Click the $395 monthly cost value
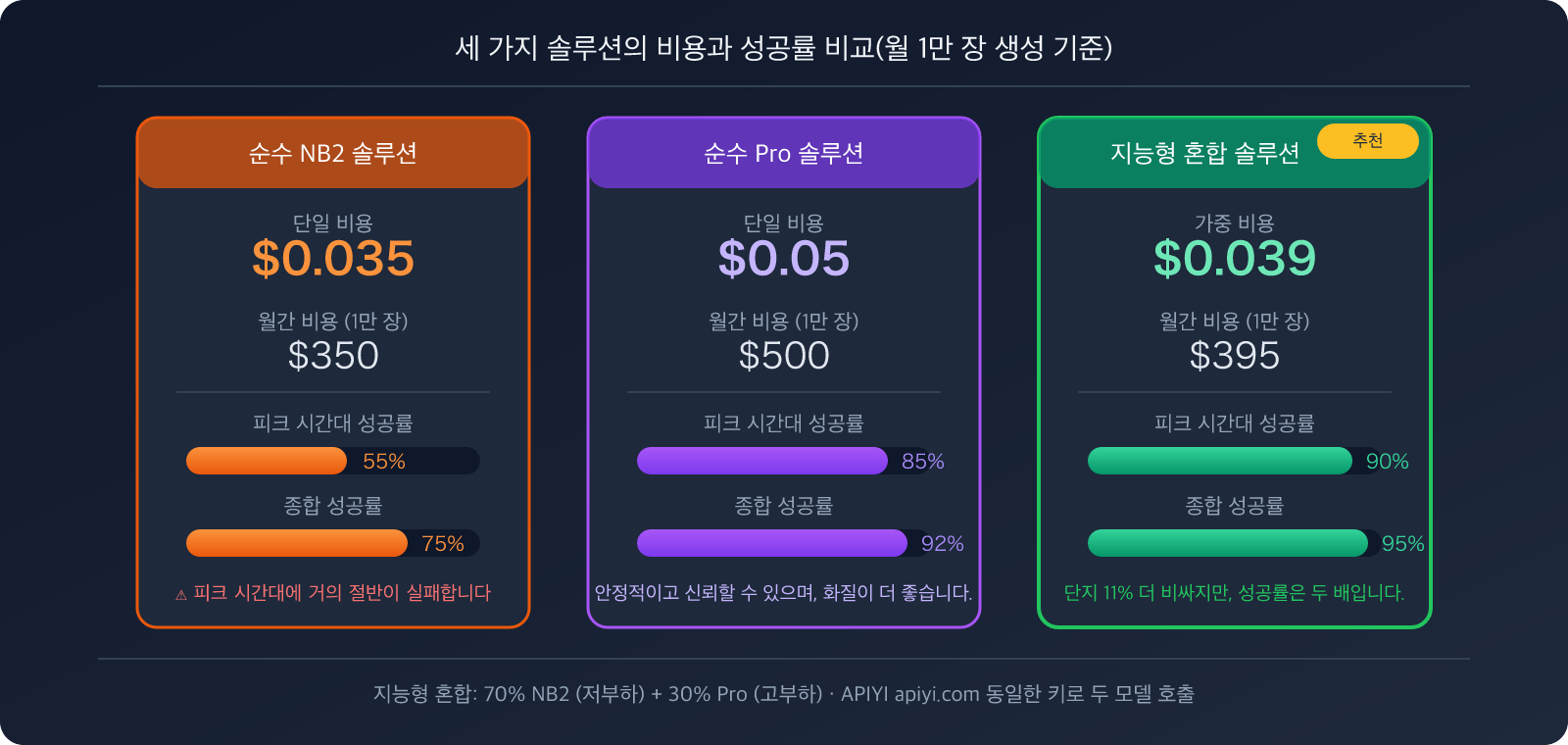 point(1235,355)
